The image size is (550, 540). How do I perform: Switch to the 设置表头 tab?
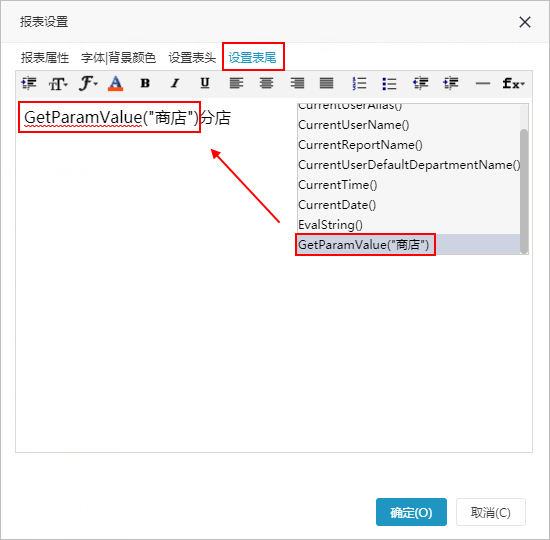[192, 58]
